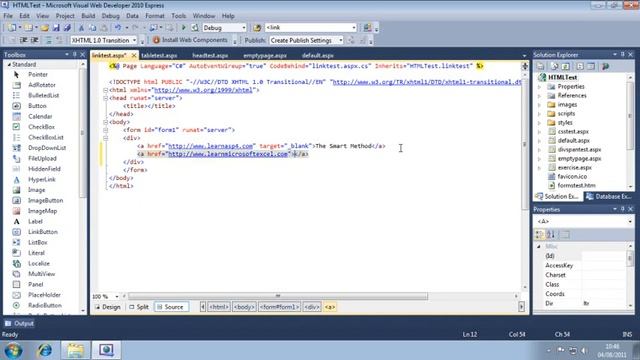Viewport: 640px width, 360px height.
Task: Open the Create Publish Settings dropdown
Action: coord(340,40)
